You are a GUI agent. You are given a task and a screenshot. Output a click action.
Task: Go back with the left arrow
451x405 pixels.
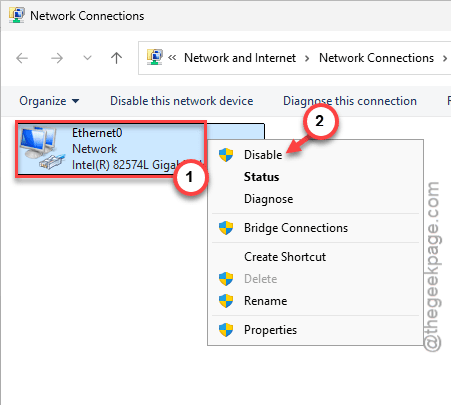coord(22,58)
